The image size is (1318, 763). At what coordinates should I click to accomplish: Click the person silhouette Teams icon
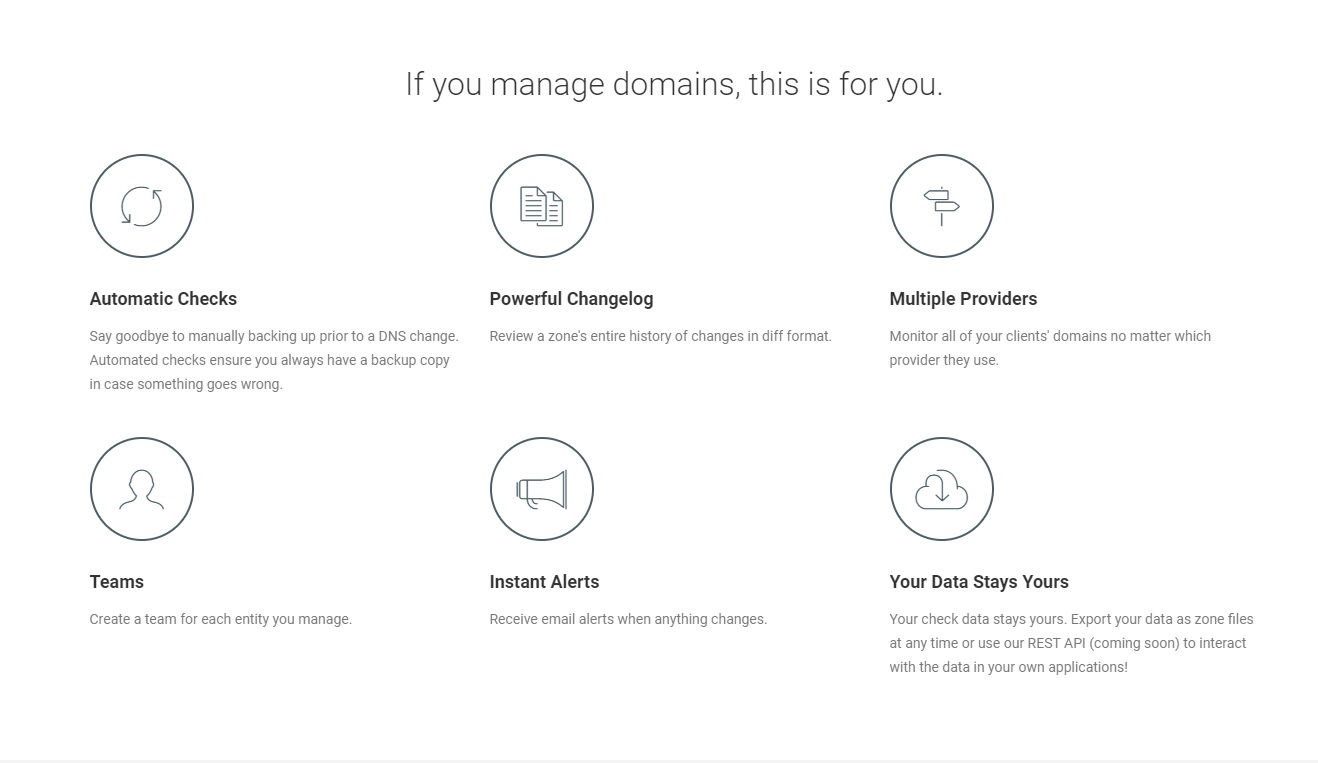point(141,489)
